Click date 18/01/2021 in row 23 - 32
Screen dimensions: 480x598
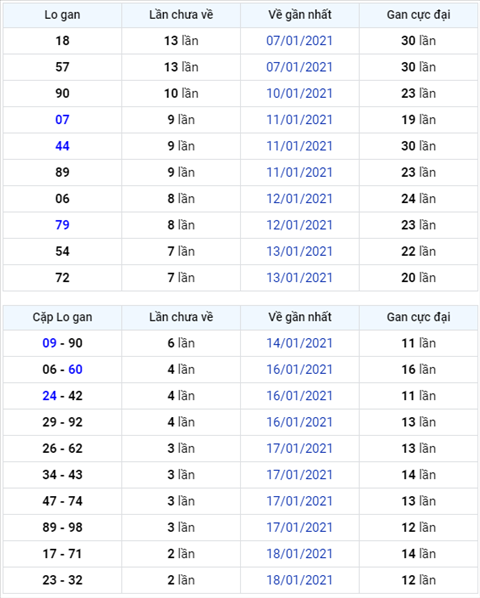tap(299, 580)
